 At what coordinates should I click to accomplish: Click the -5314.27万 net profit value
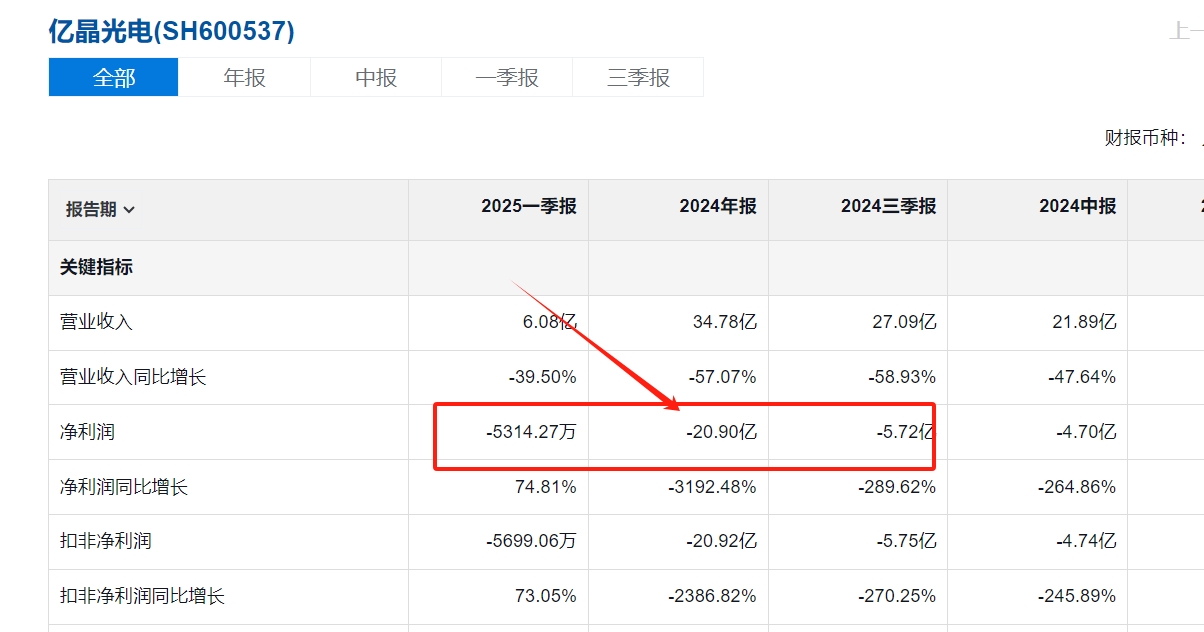tap(530, 432)
